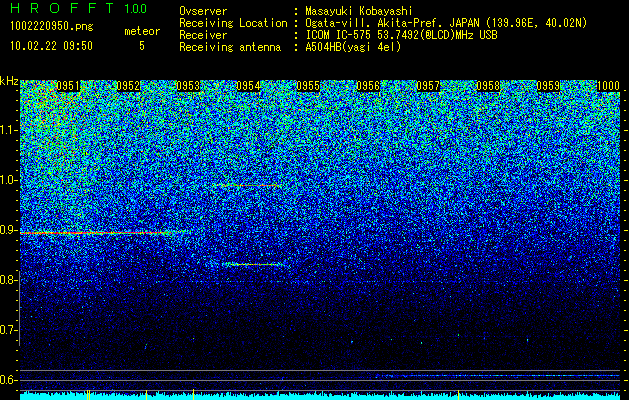629x400 pixels.
Task: Click the 0955 time marker
Action: pos(308,86)
